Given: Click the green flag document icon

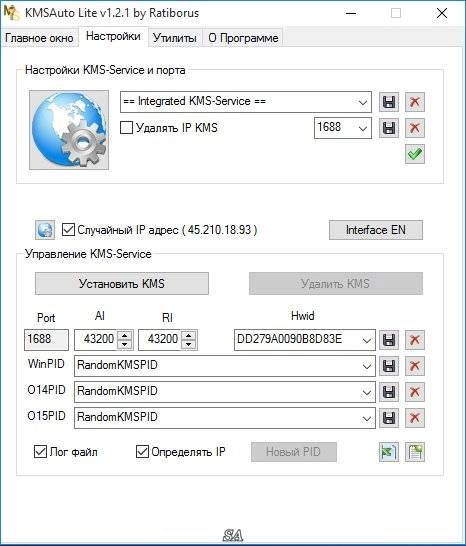Looking at the screenshot, I should tap(389, 452).
